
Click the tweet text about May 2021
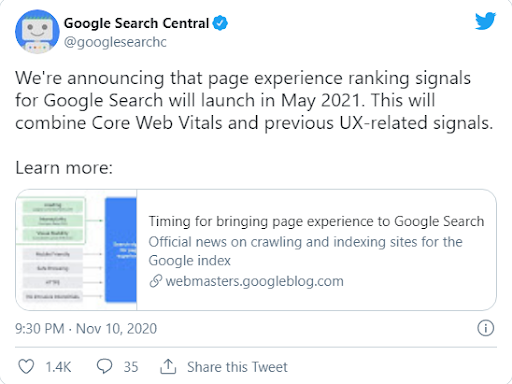254,100
